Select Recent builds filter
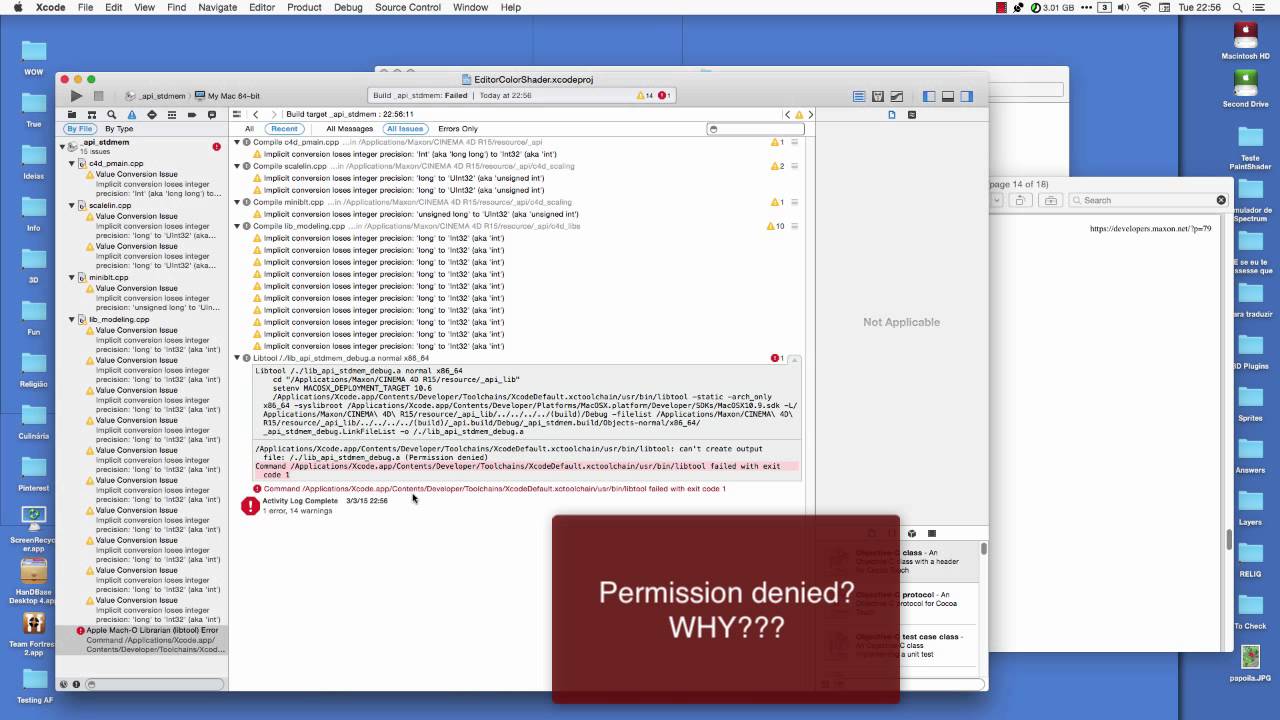The image size is (1280, 720). tap(284, 129)
